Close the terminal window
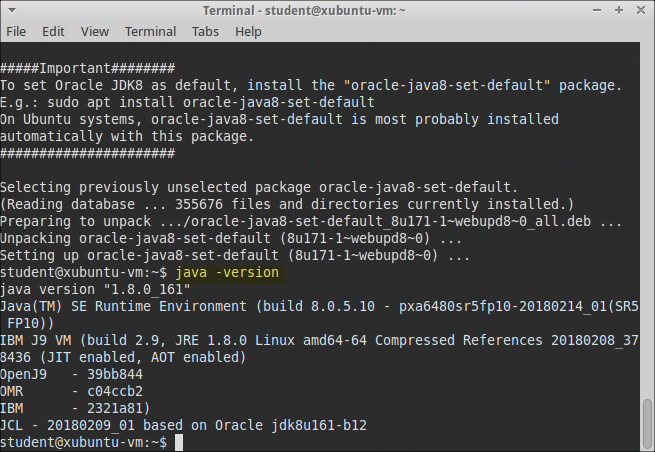Screen dimensions: 655x452 641,10
